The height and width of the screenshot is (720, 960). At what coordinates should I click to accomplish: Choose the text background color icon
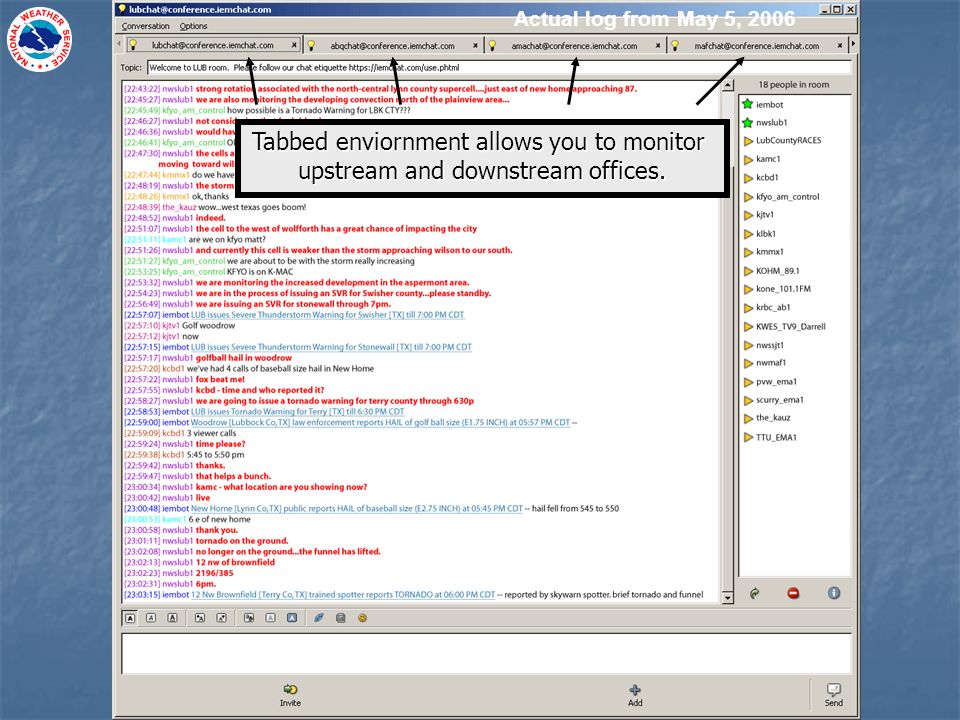(x=292, y=618)
